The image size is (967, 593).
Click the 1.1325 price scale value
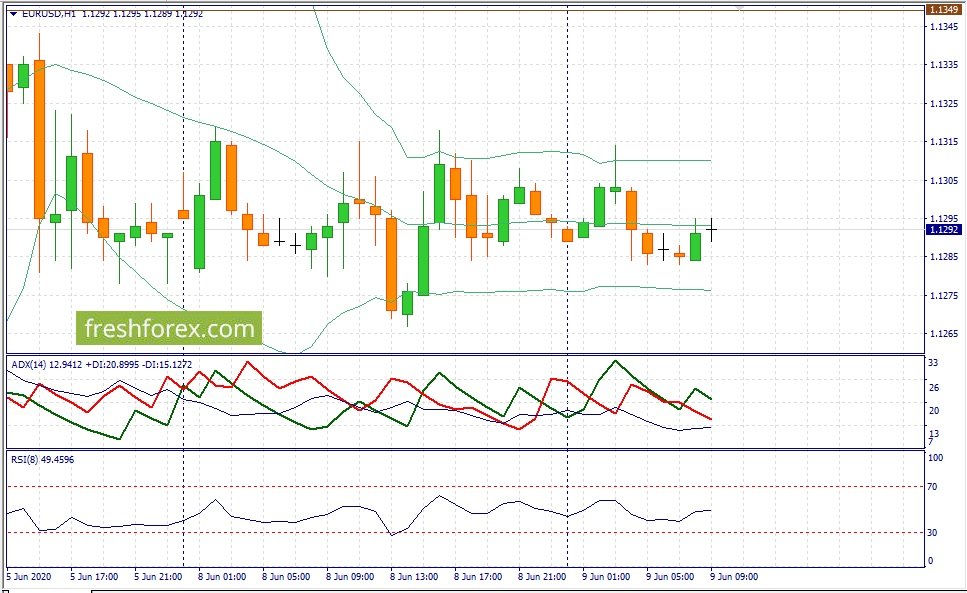pos(944,104)
